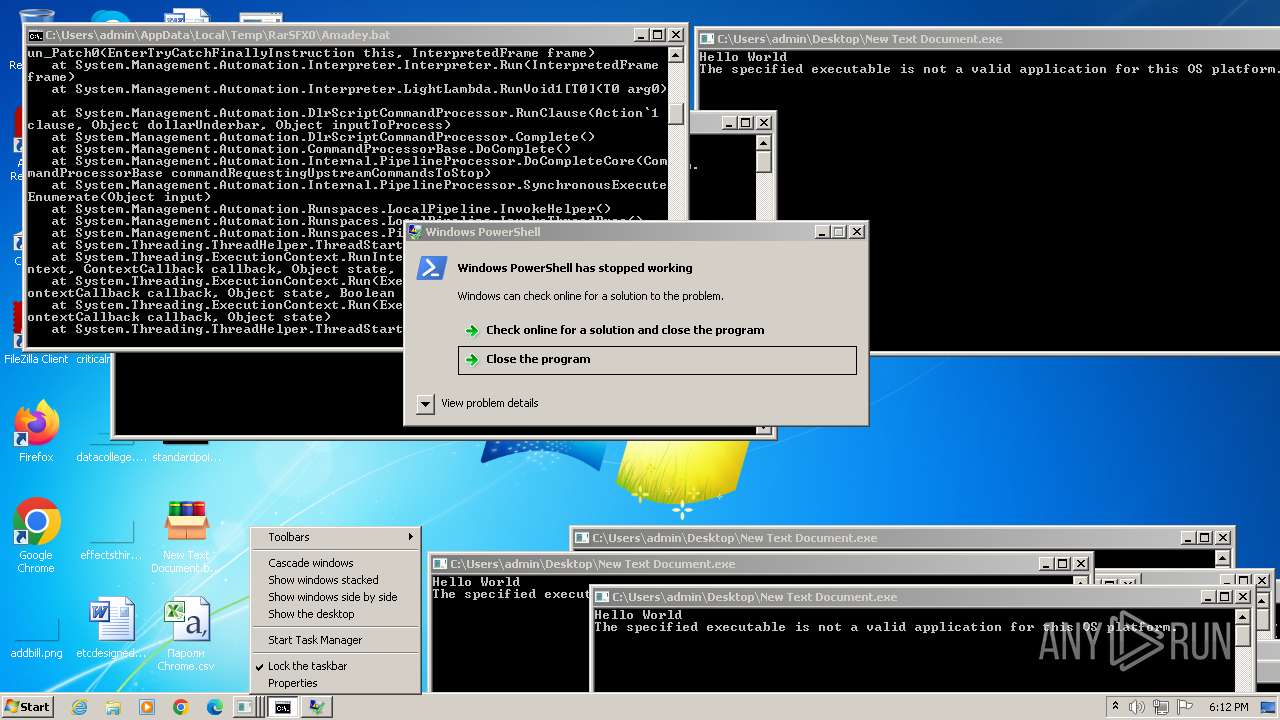
Task: Open the network tray icon
Action: (1162, 707)
